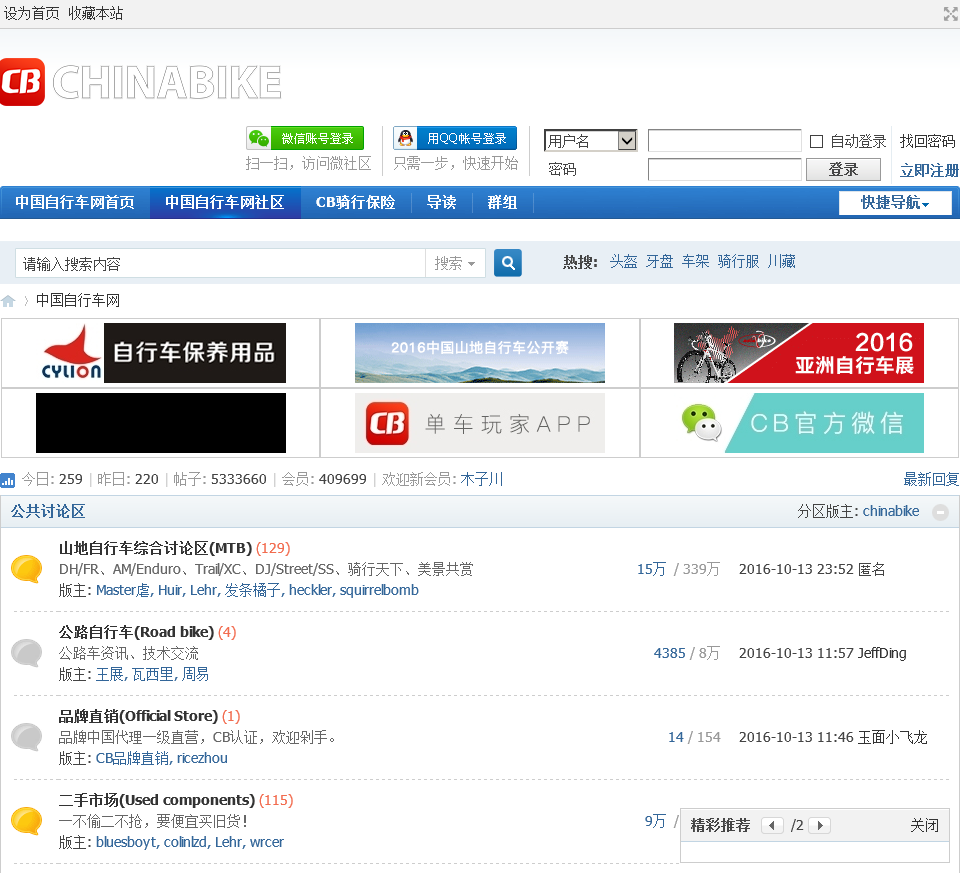Click the forum icon for 品牌直销
The height and width of the screenshot is (873, 960).
coord(26,736)
